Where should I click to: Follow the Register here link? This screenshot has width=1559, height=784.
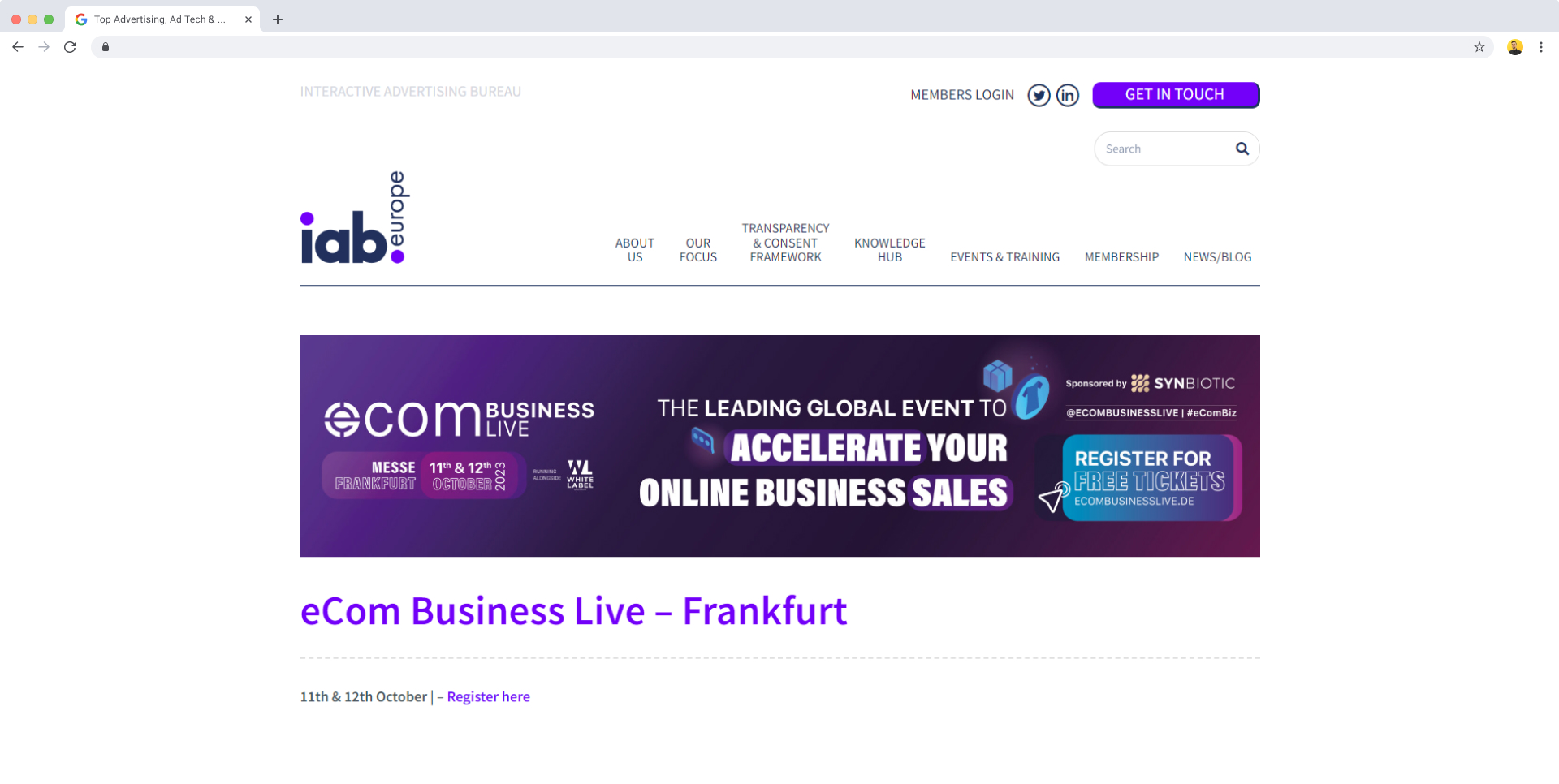coord(488,697)
